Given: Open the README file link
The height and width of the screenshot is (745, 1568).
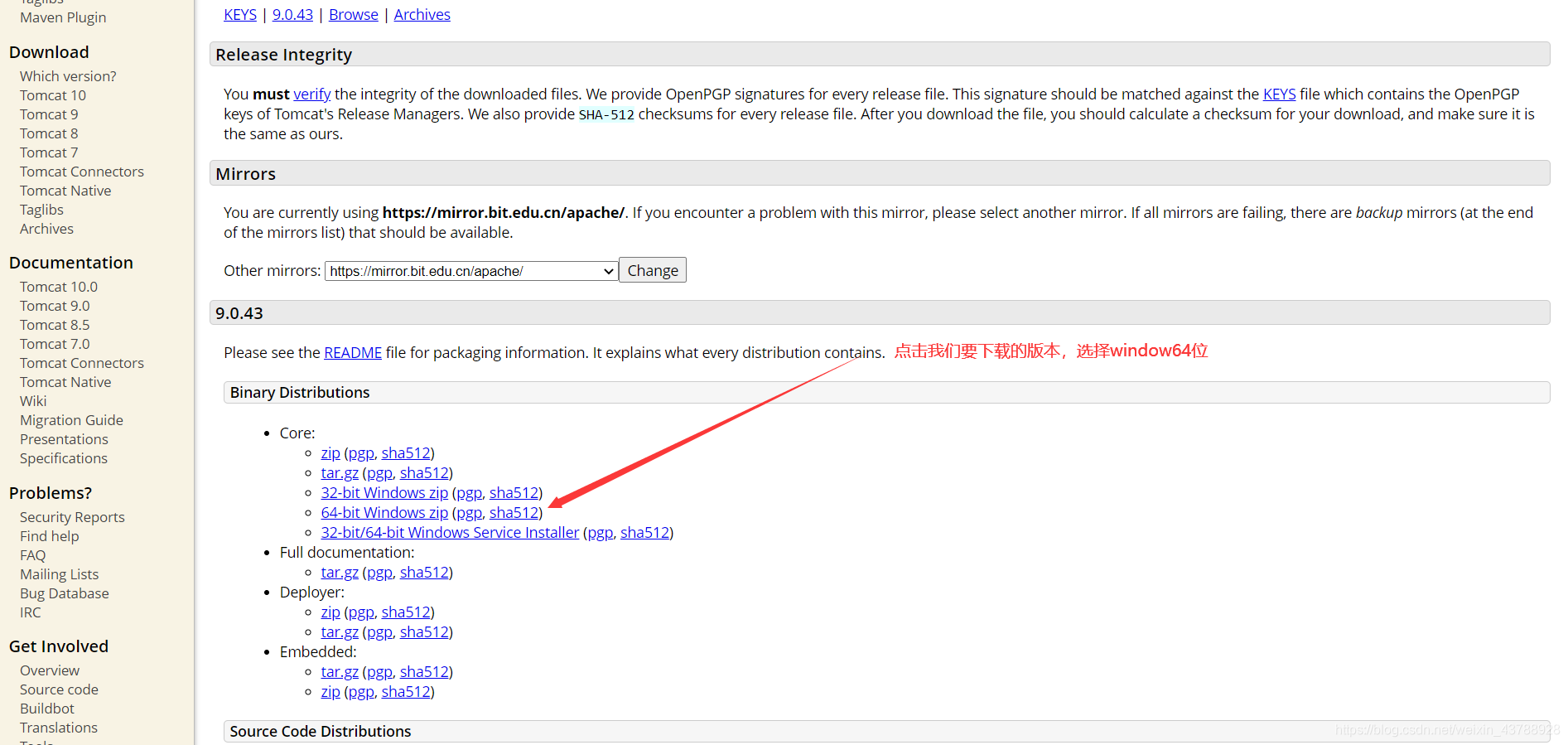Looking at the screenshot, I should (353, 353).
